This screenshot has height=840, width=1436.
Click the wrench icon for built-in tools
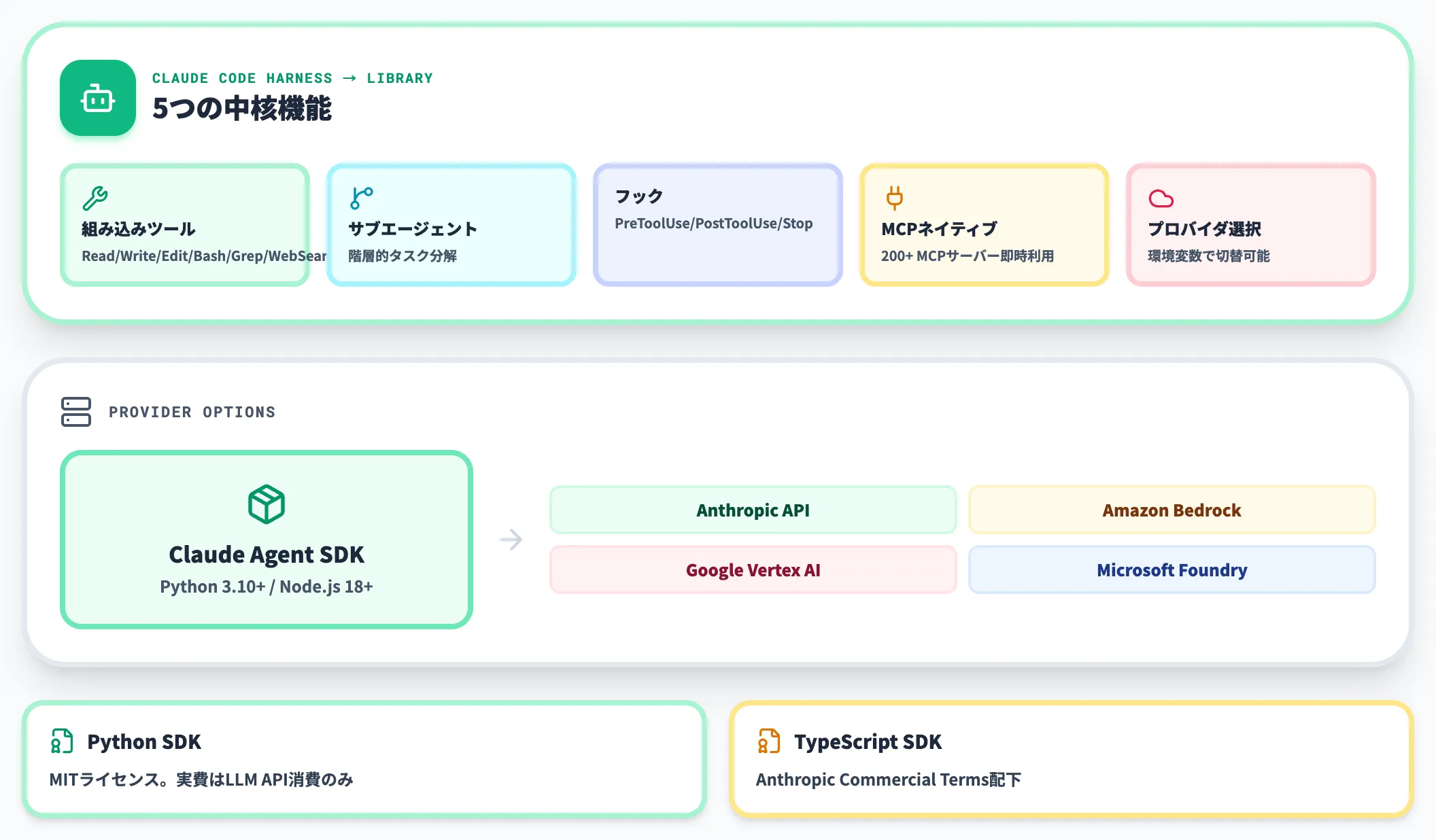(x=95, y=198)
